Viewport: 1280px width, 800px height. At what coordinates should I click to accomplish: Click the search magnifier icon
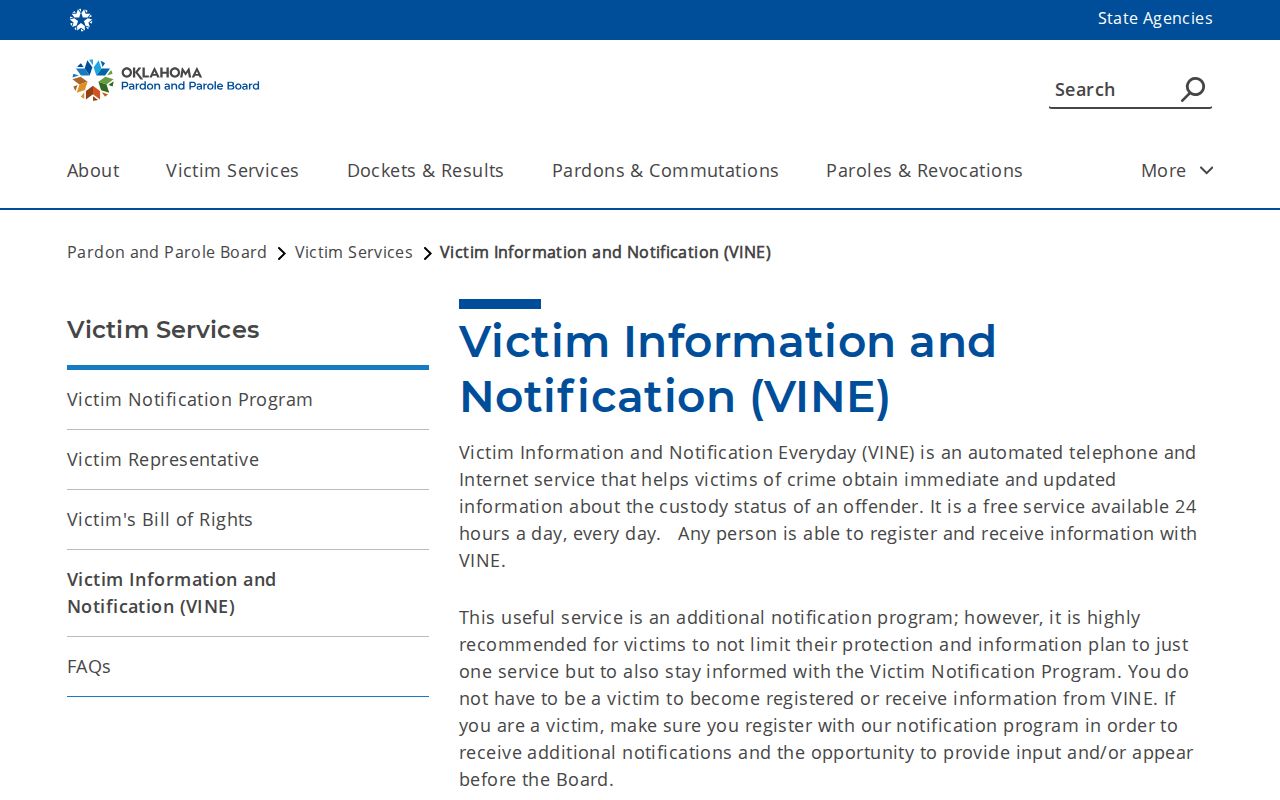[x=1193, y=89]
